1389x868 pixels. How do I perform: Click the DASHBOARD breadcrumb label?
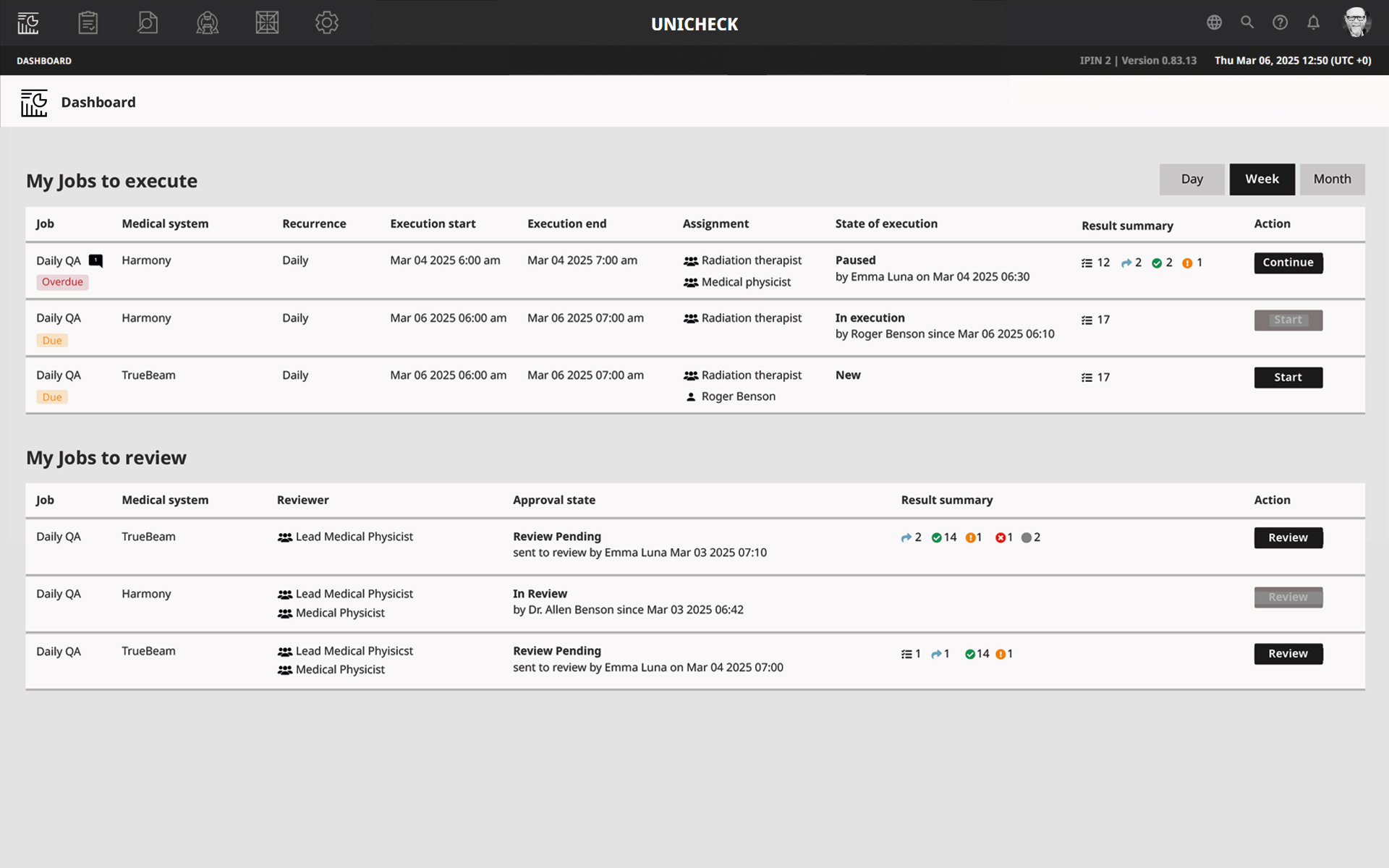tap(44, 61)
